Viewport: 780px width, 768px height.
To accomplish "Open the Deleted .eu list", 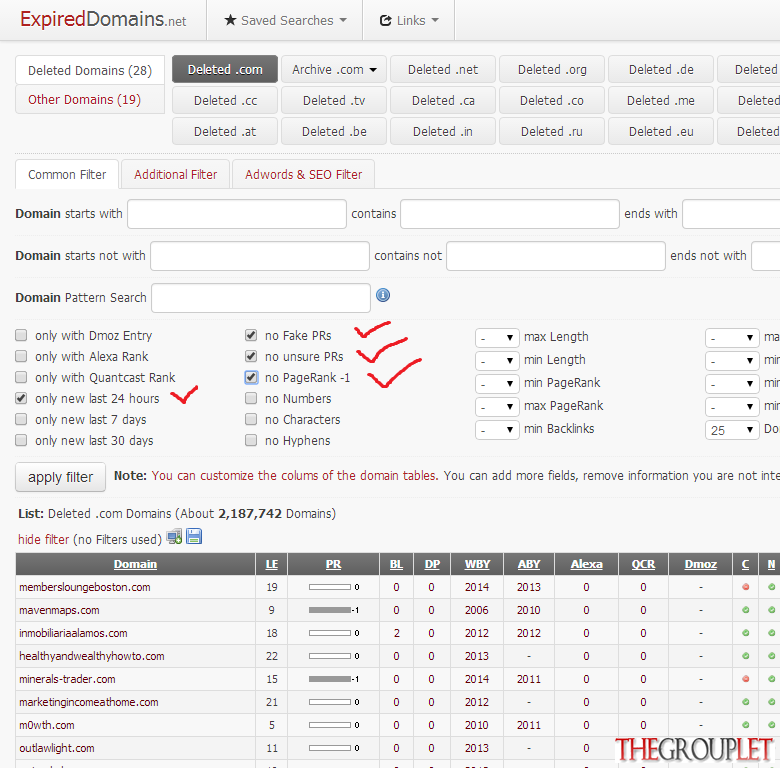I will 661,131.
